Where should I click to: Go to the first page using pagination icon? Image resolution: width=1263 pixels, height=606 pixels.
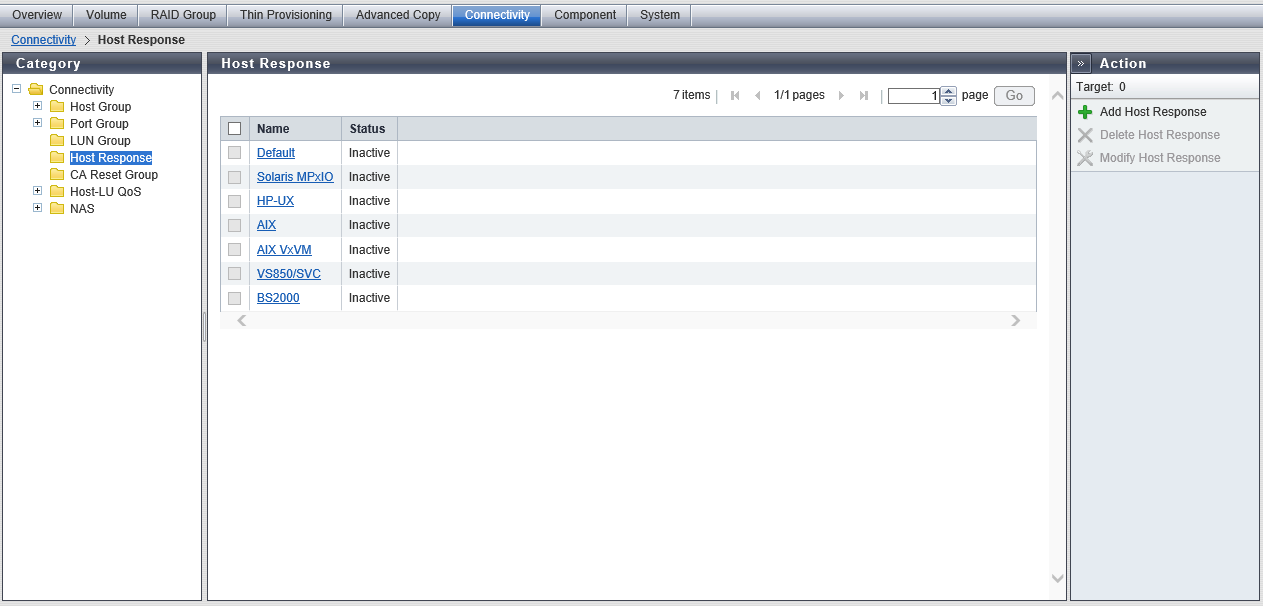pos(735,96)
